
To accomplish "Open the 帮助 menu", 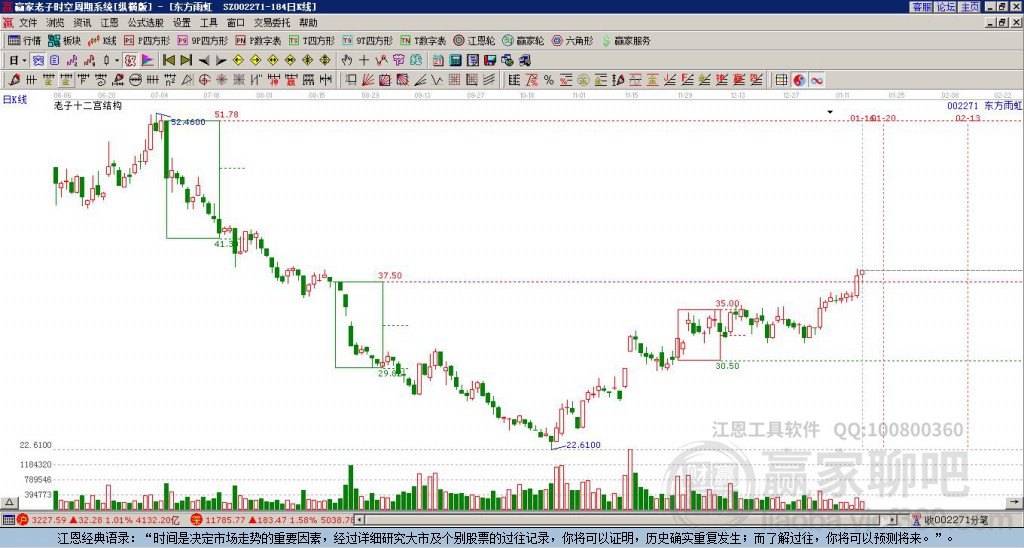I will click(x=308, y=23).
